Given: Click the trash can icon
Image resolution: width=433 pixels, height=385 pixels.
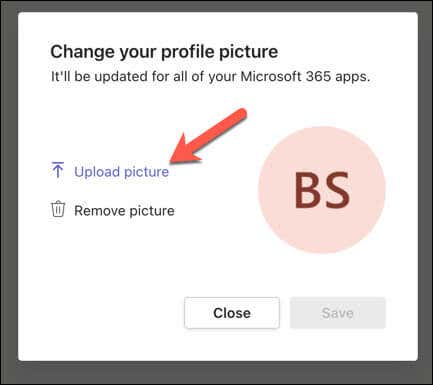Looking at the screenshot, I should (58, 209).
